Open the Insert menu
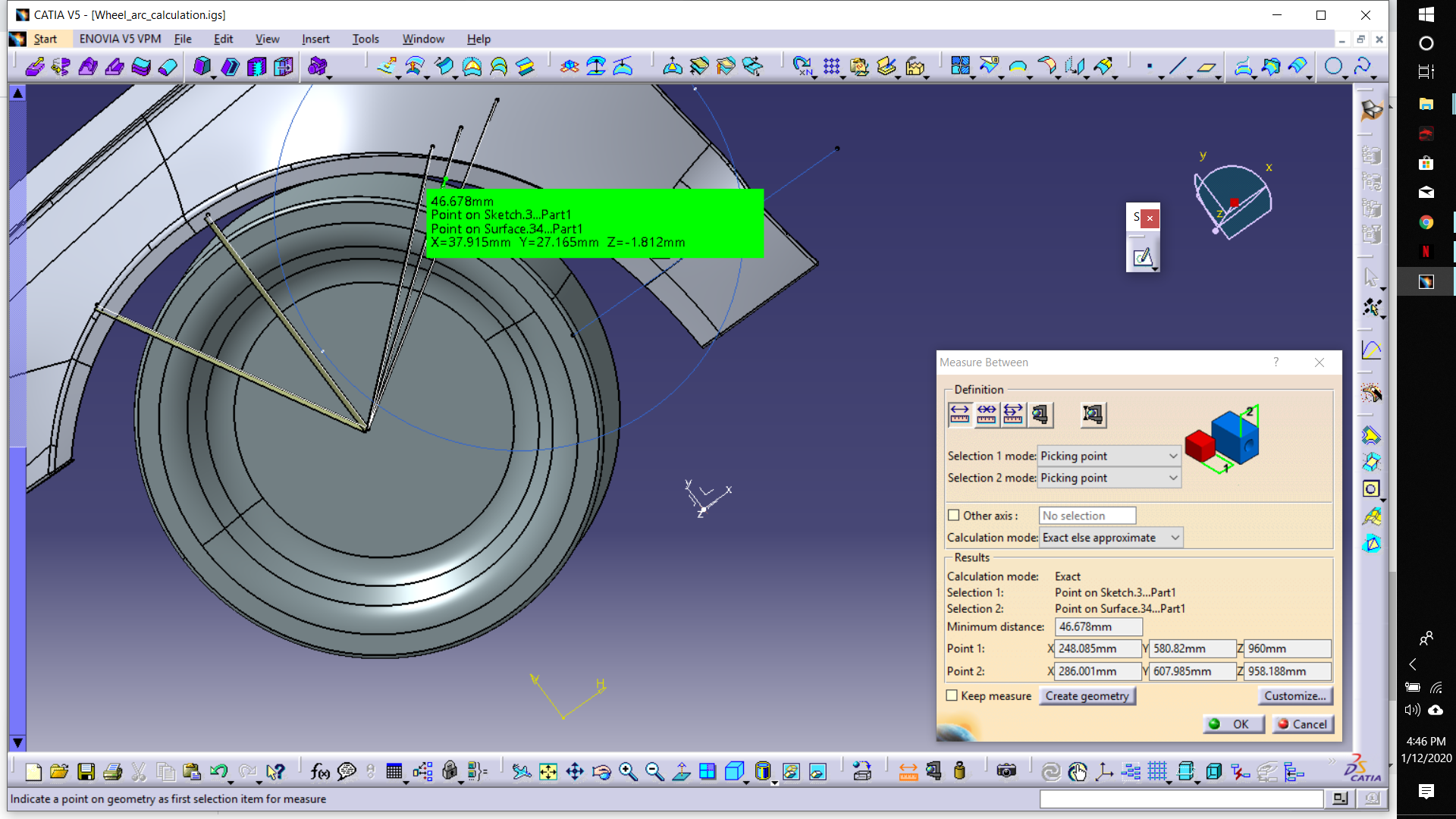This screenshot has height=819, width=1456. coord(315,39)
